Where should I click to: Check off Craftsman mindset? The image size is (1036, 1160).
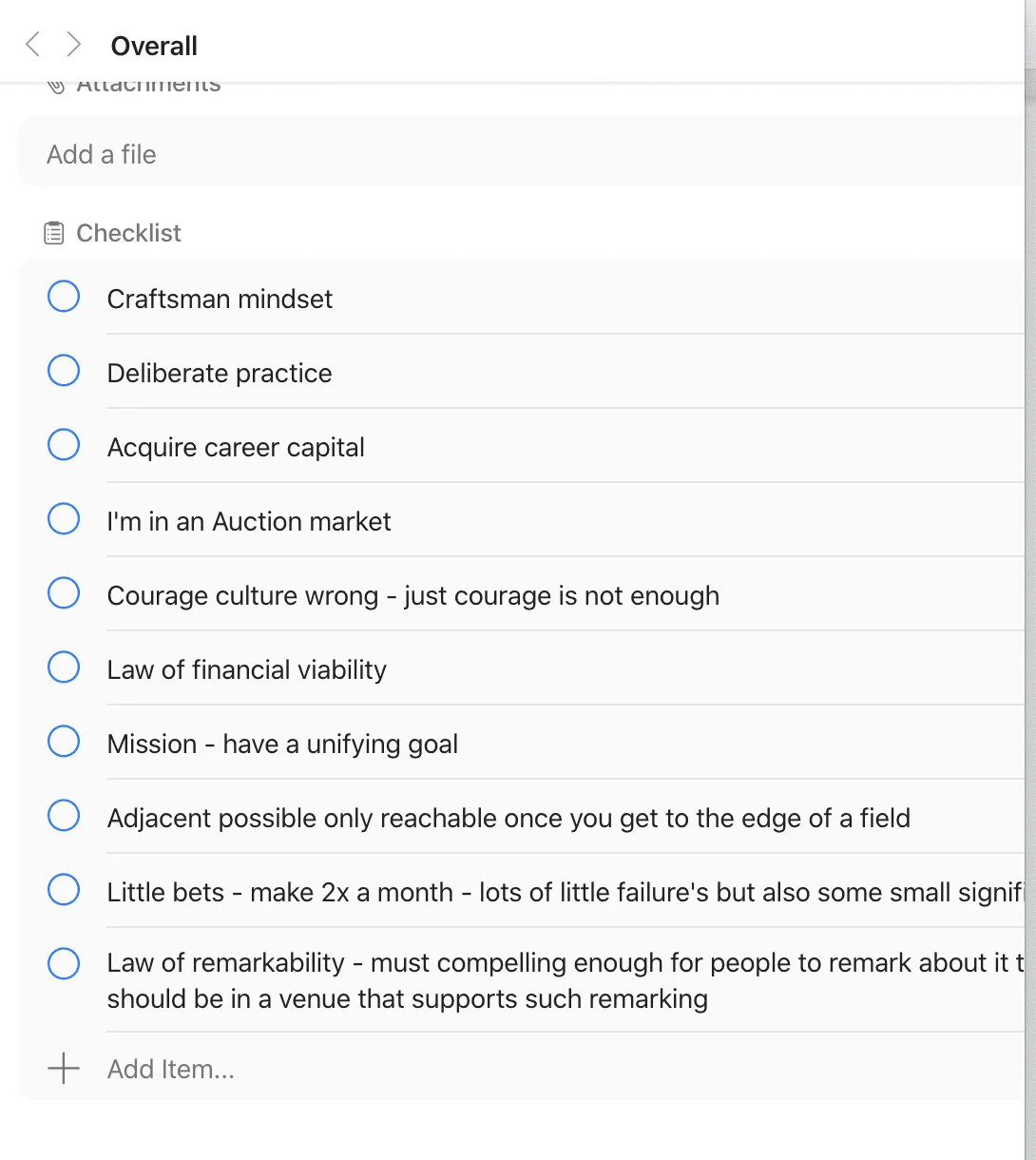[x=64, y=297]
